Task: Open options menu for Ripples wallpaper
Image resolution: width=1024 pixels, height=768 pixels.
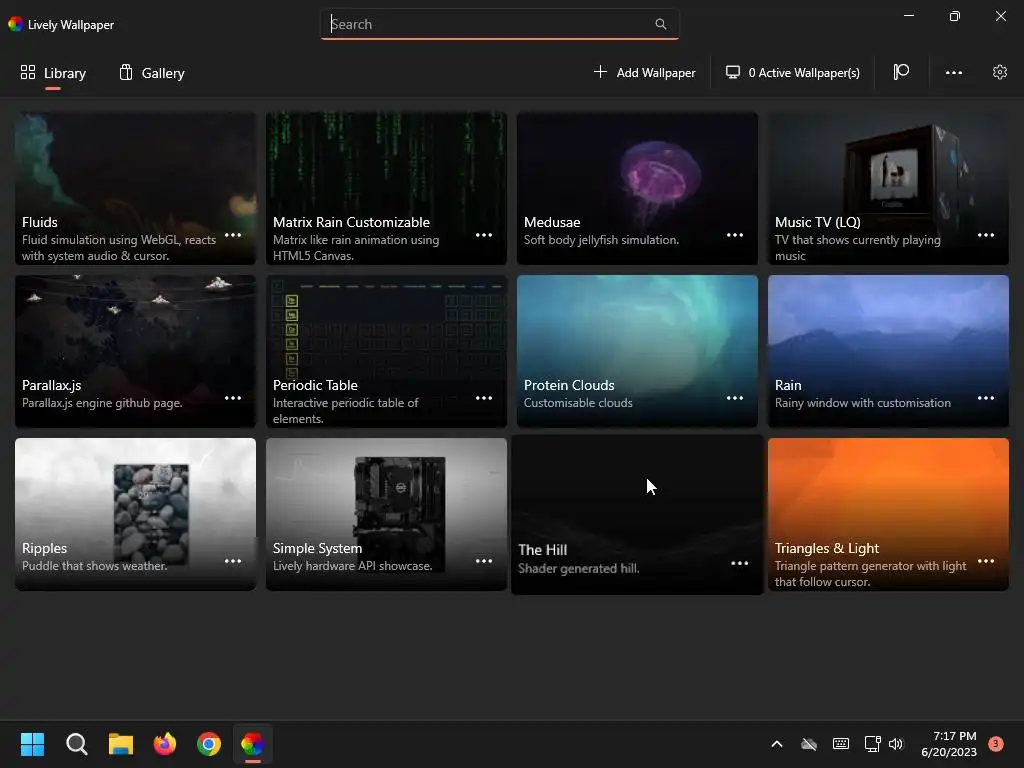Action: pos(233,562)
